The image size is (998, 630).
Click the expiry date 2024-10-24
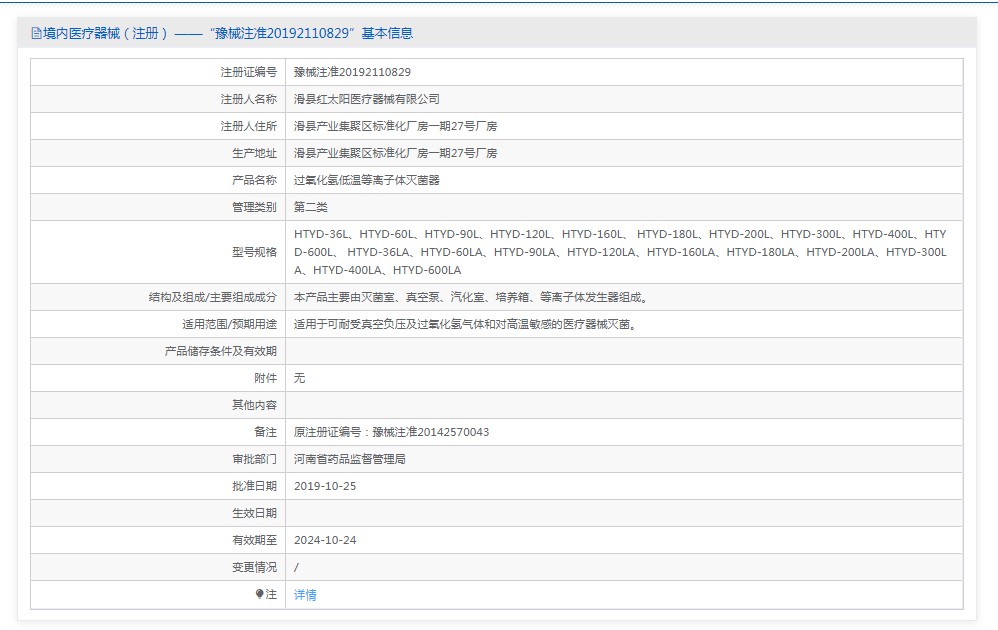pyautogui.click(x=325, y=540)
